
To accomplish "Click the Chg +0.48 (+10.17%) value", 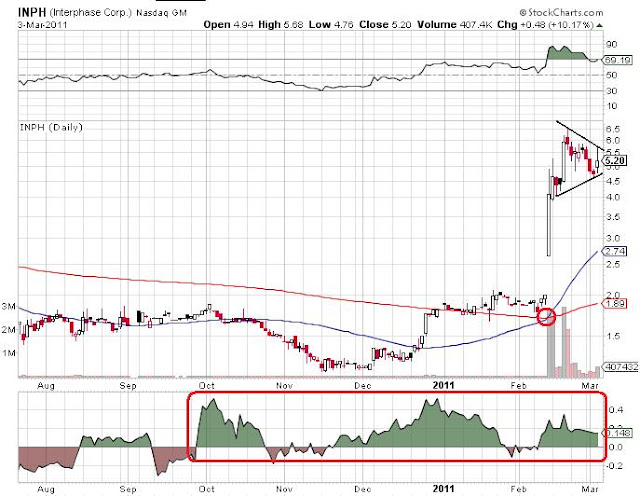I will click(x=545, y=24).
